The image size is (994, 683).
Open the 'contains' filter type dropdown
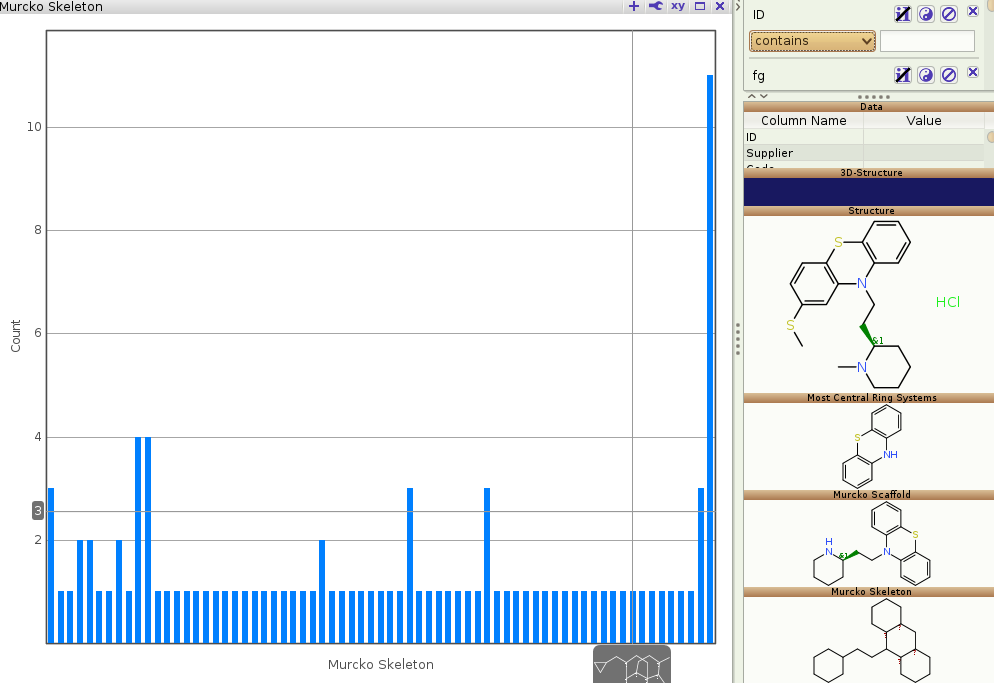click(x=812, y=41)
